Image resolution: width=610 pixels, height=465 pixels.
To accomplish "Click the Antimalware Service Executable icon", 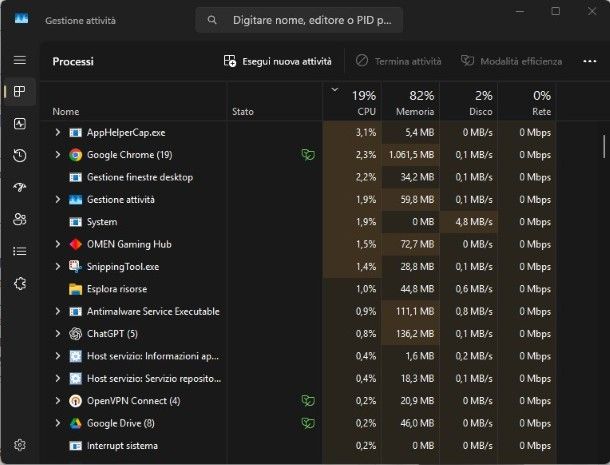I will [75, 312].
